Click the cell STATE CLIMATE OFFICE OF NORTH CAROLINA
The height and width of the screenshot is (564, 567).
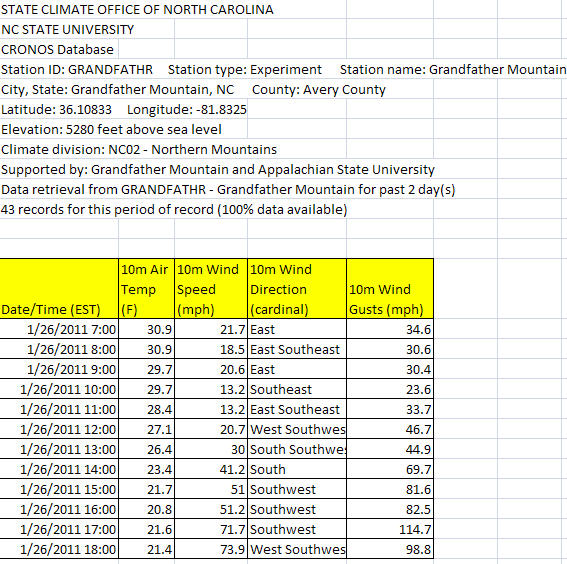(137, 9)
